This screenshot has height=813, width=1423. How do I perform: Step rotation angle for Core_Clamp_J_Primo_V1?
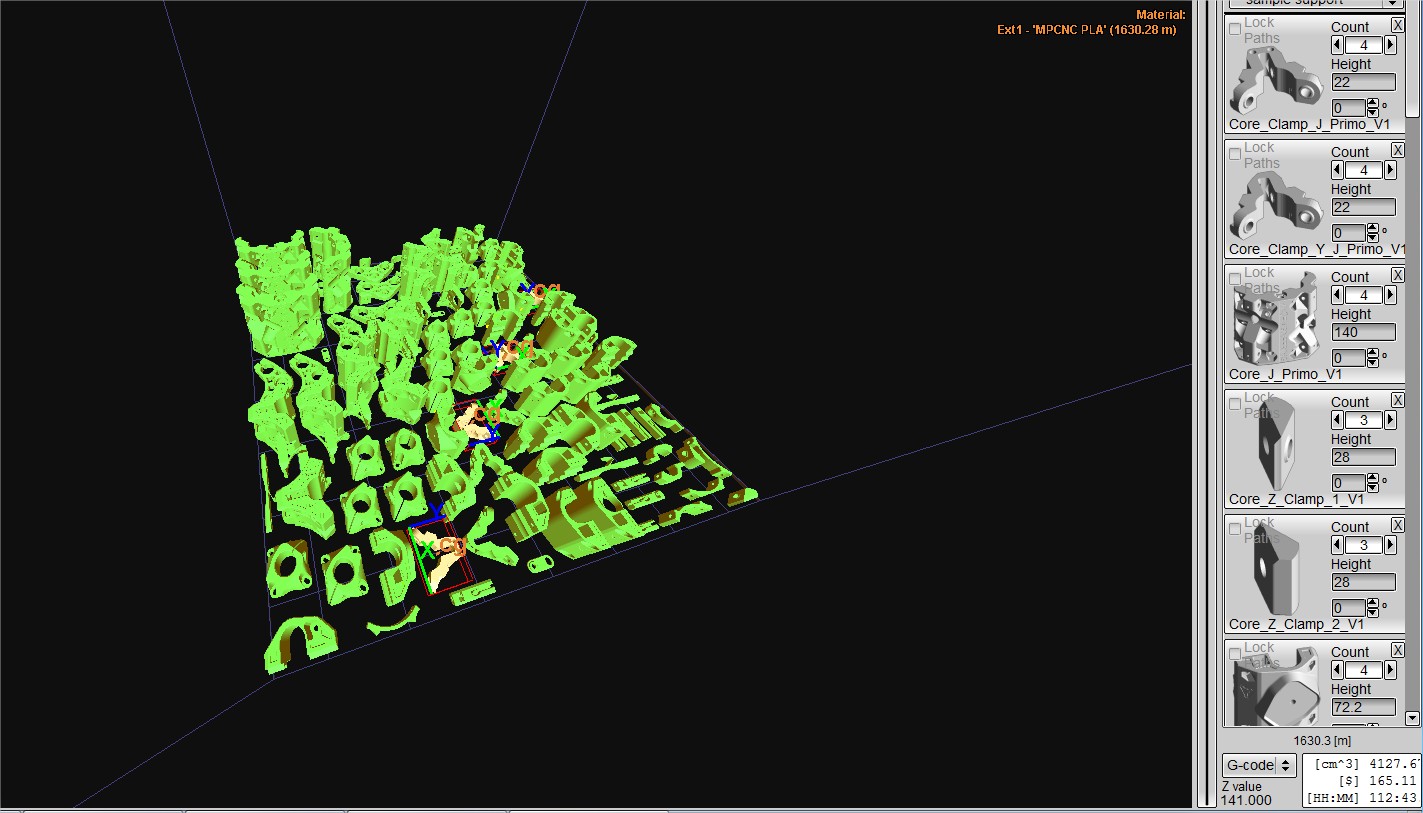1372,107
